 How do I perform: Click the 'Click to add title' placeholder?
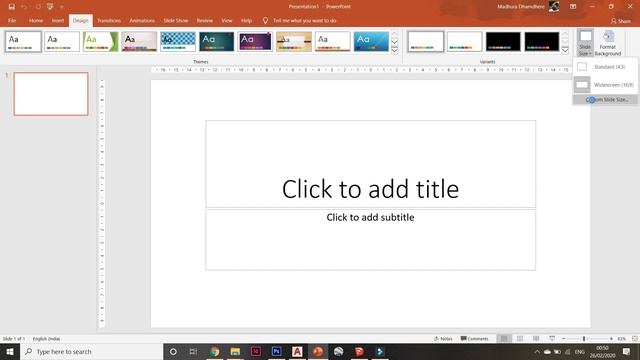(371, 164)
